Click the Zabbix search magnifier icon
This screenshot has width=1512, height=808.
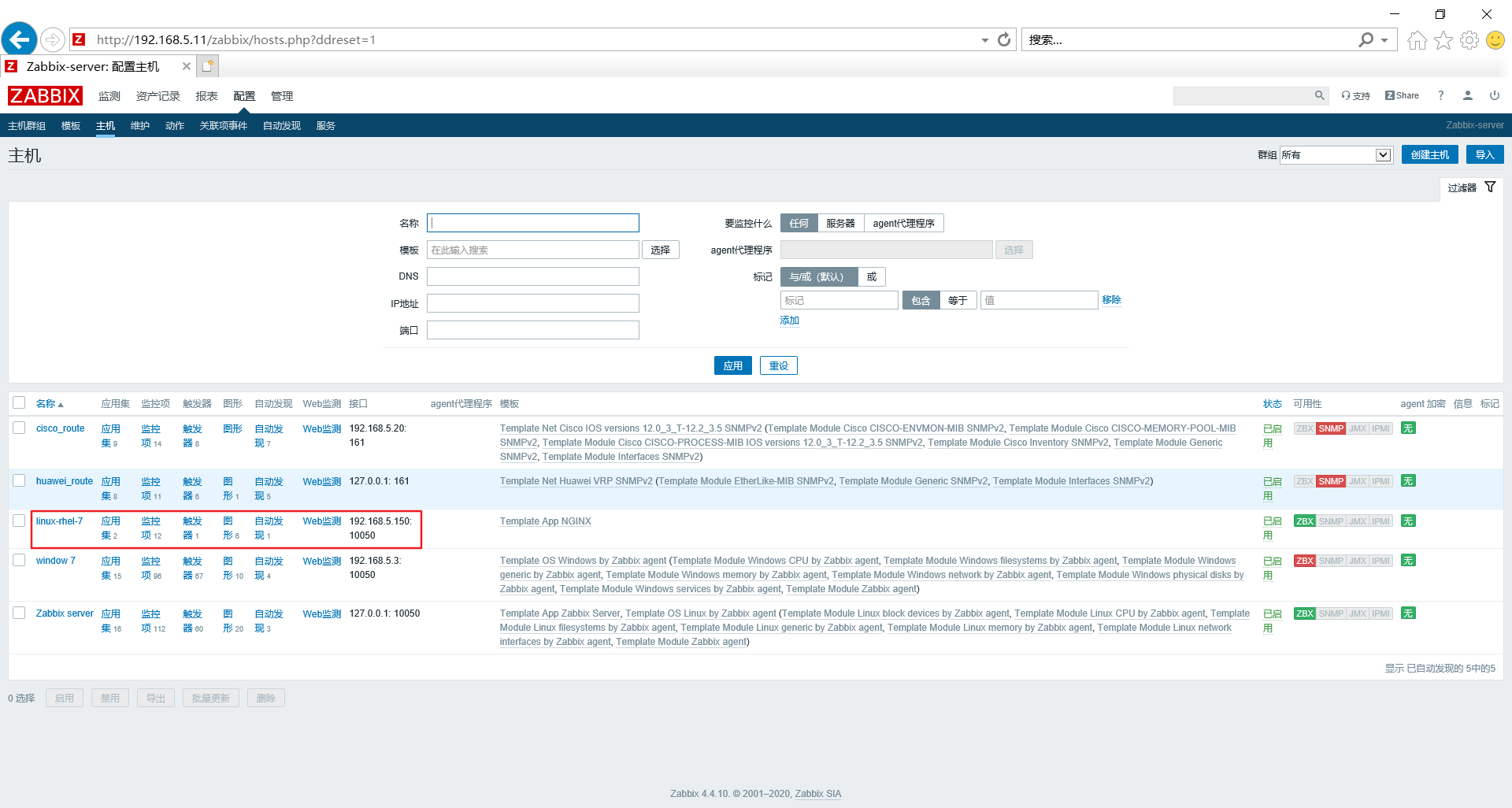pyautogui.click(x=1319, y=95)
